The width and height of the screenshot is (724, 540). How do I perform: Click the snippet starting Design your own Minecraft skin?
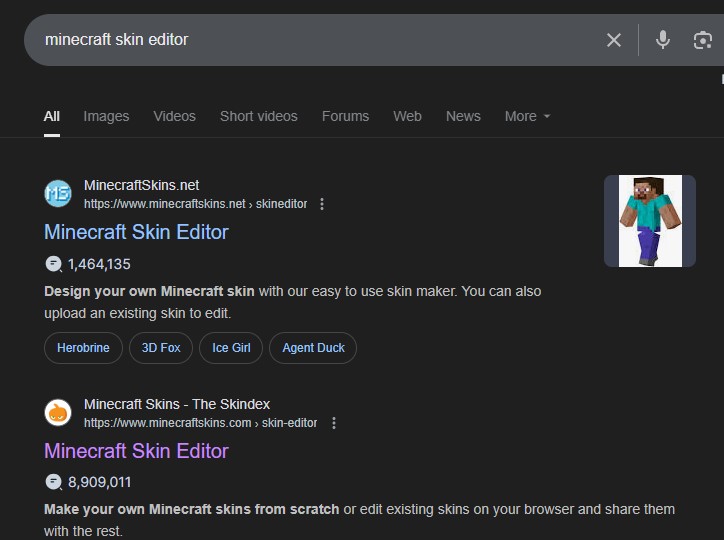click(x=293, y=302)
